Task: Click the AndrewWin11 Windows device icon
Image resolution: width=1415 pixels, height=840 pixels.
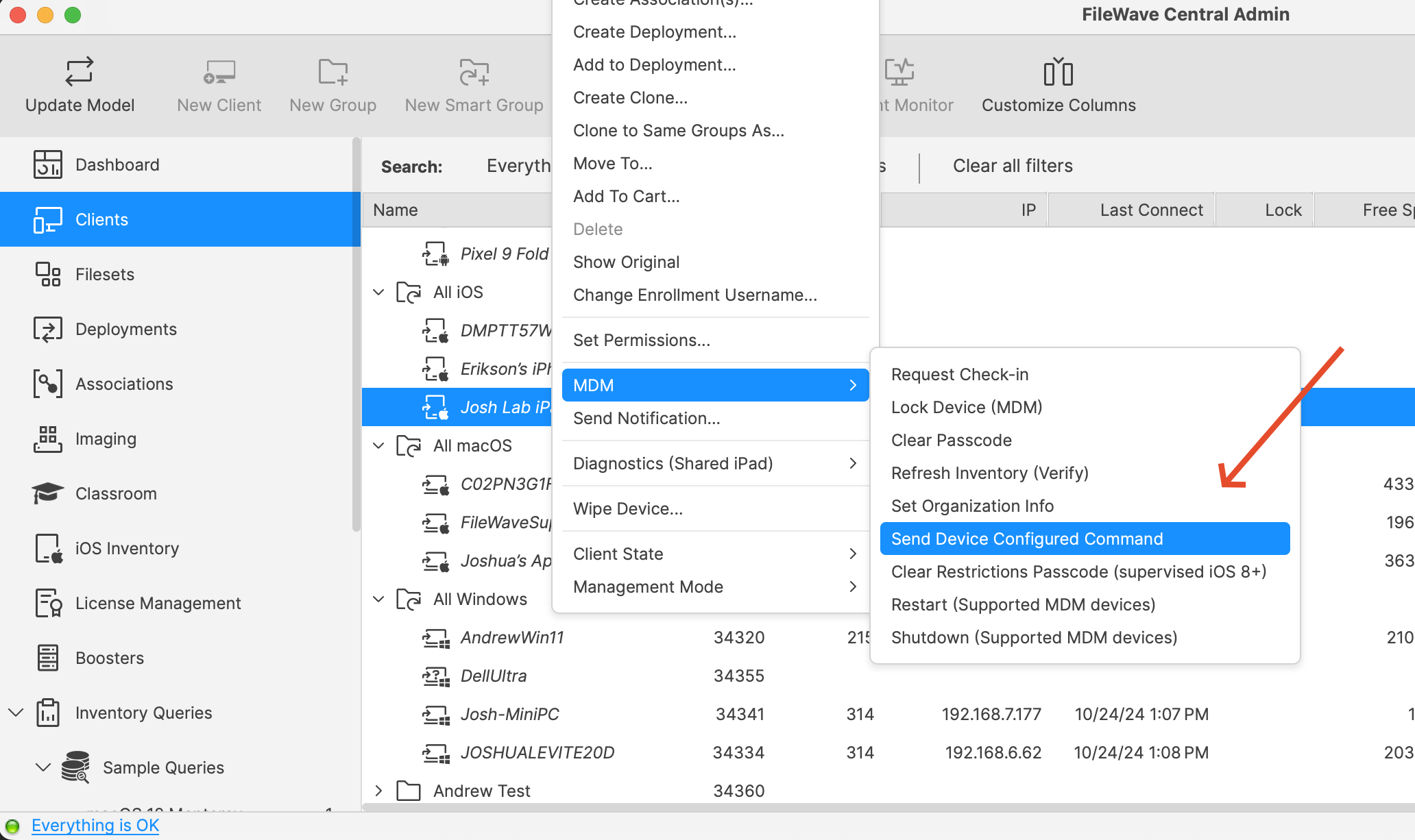Action: coord(436,637)
